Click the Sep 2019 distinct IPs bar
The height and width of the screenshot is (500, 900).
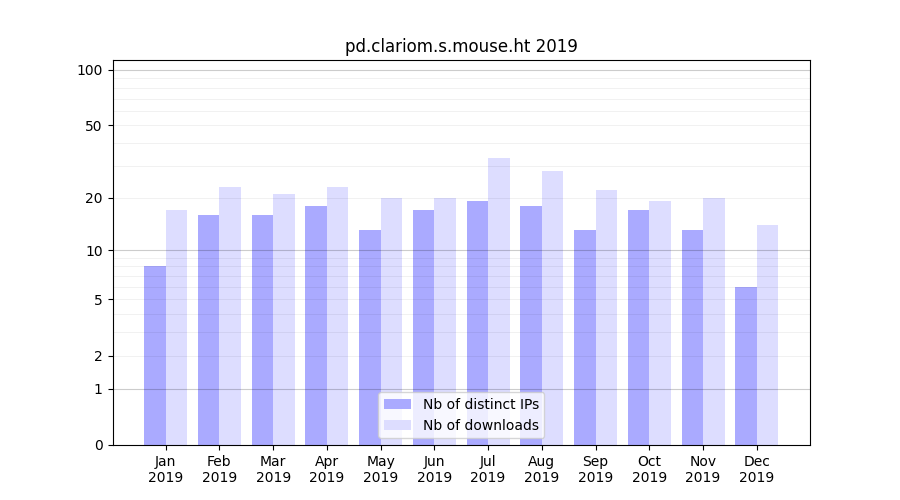[585, 337]
